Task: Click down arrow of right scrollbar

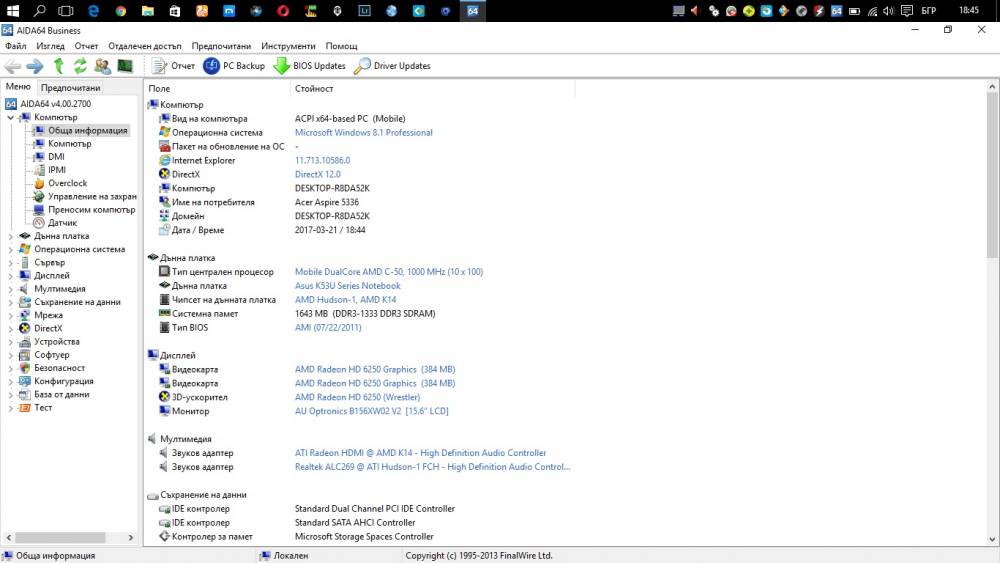Action: tap(992, 539)
